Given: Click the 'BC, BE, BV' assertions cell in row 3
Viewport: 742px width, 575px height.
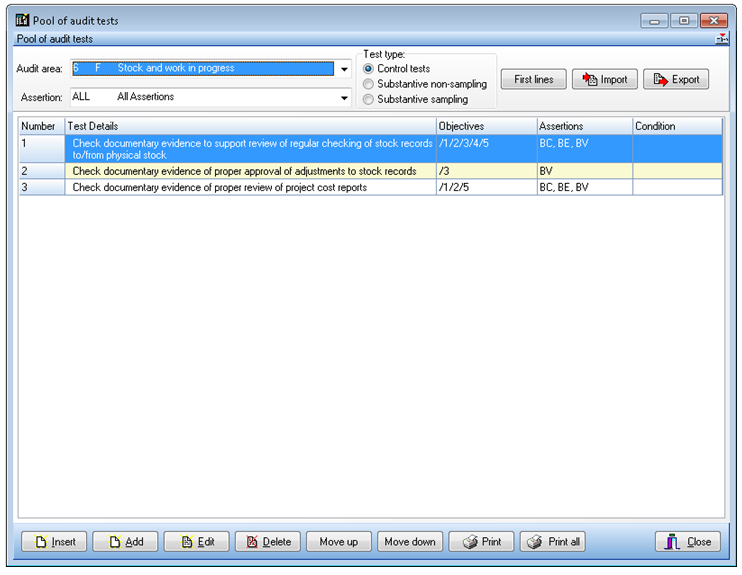Looking at the screenshot, I should (x=585, y=187).
